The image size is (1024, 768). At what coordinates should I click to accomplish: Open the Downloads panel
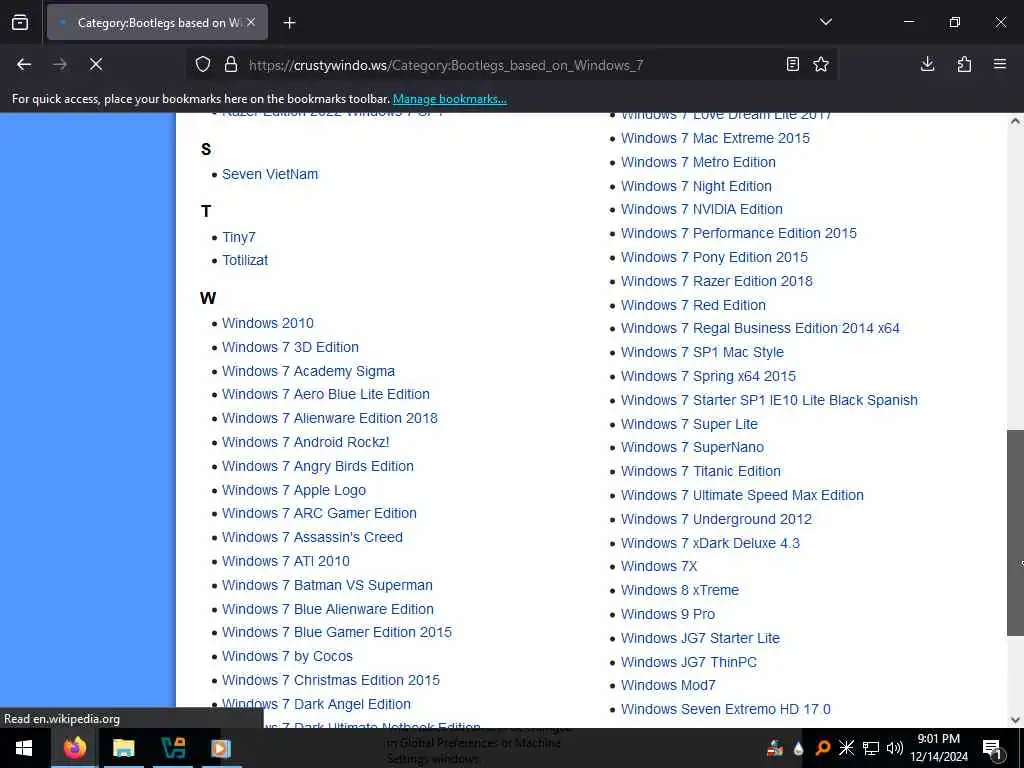927,64
